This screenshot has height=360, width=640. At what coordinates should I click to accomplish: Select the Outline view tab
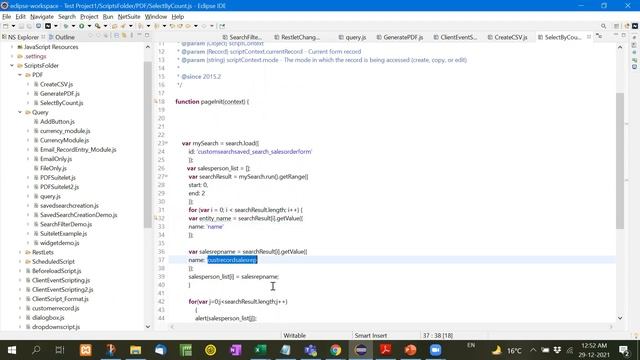click(61, 37)
